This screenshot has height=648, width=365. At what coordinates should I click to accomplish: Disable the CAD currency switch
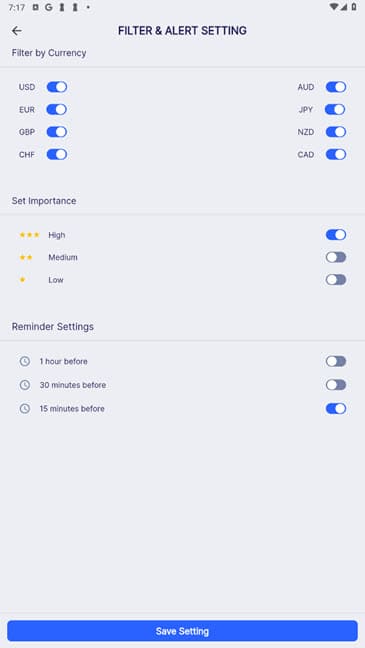point(336,155)
